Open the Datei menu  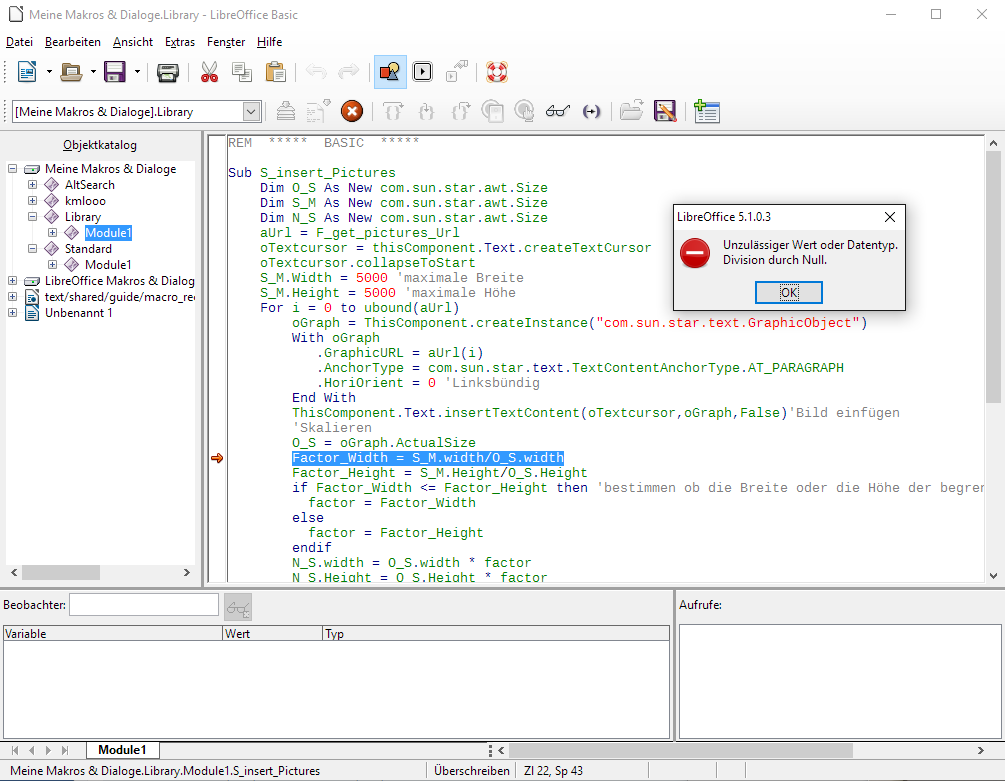(x=19, y=42)
